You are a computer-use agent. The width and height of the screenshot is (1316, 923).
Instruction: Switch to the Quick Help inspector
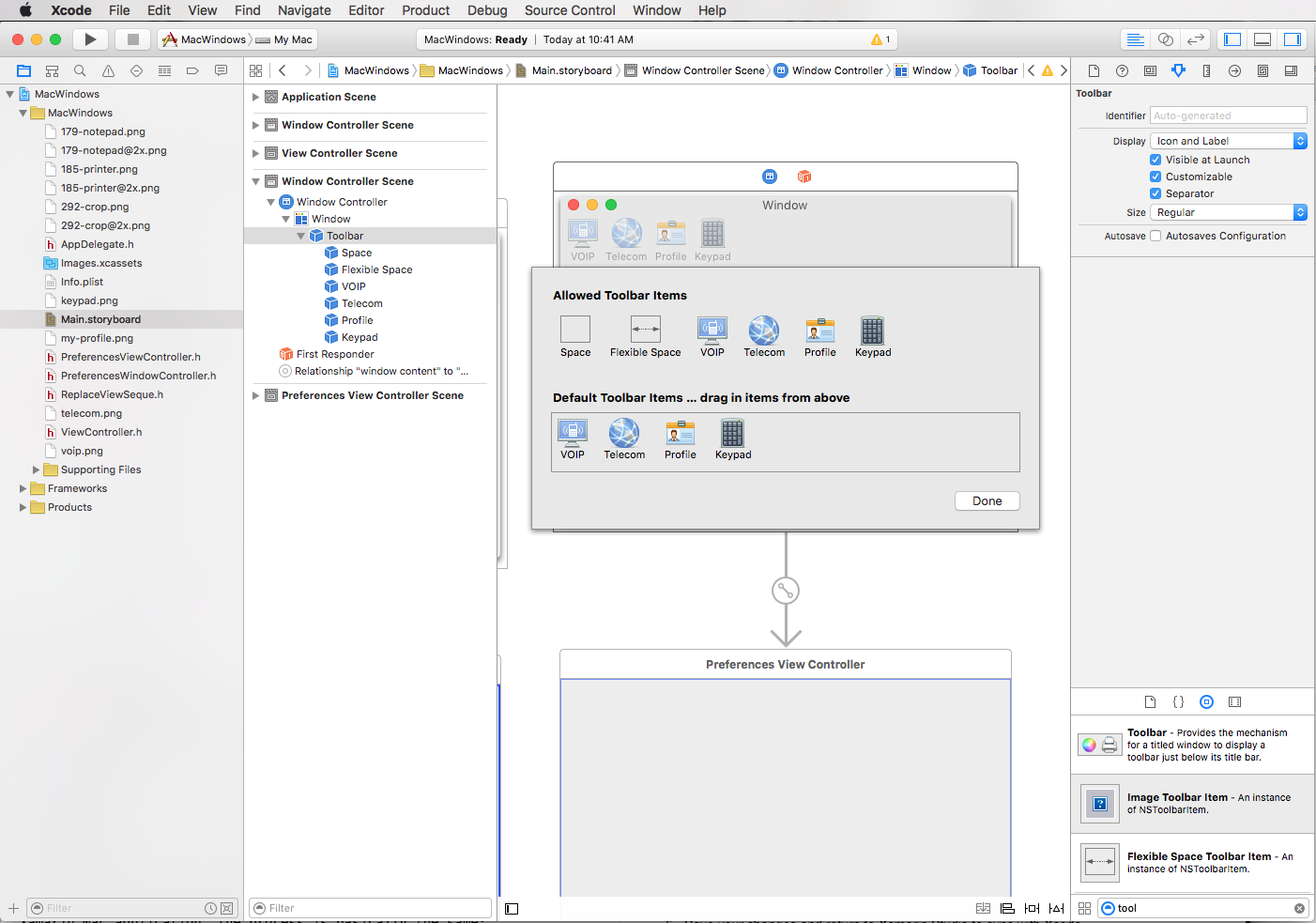pos(1122,70)
